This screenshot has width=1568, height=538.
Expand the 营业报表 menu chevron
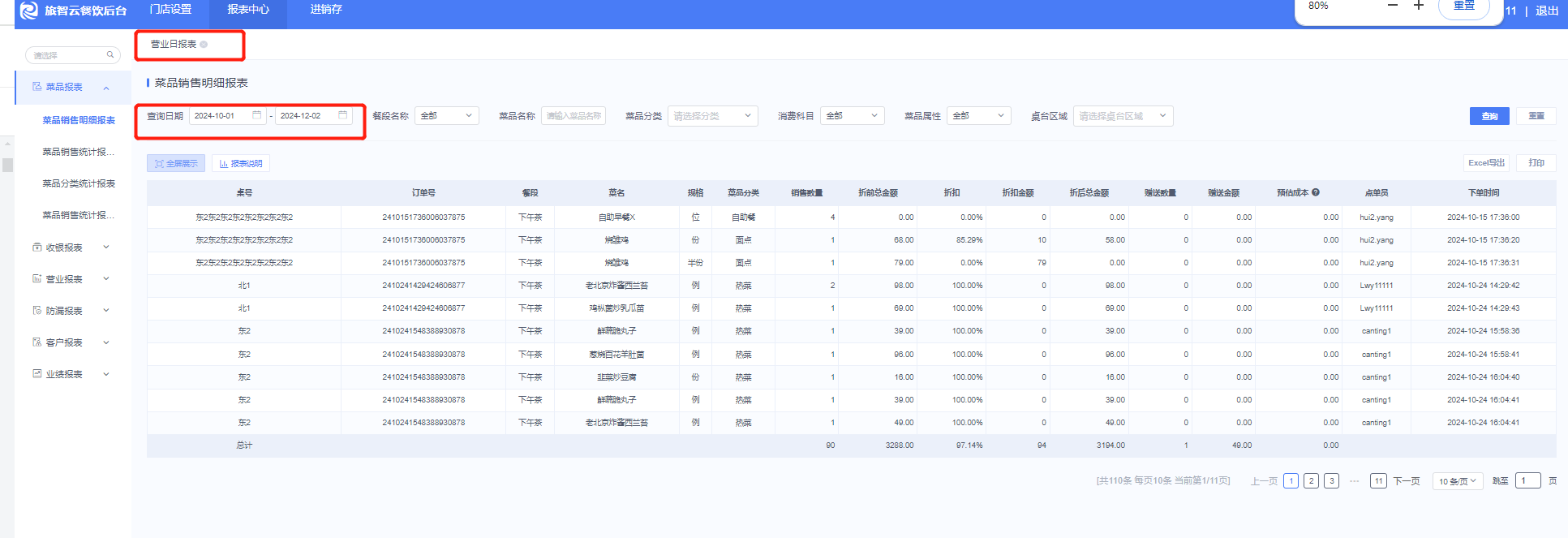tap(106, 279)
